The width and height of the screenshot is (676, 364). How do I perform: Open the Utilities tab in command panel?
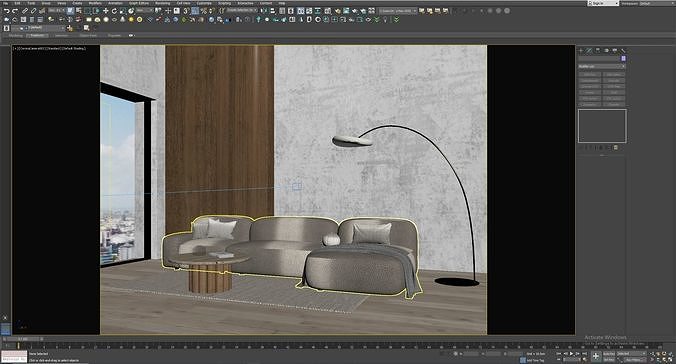623,50
